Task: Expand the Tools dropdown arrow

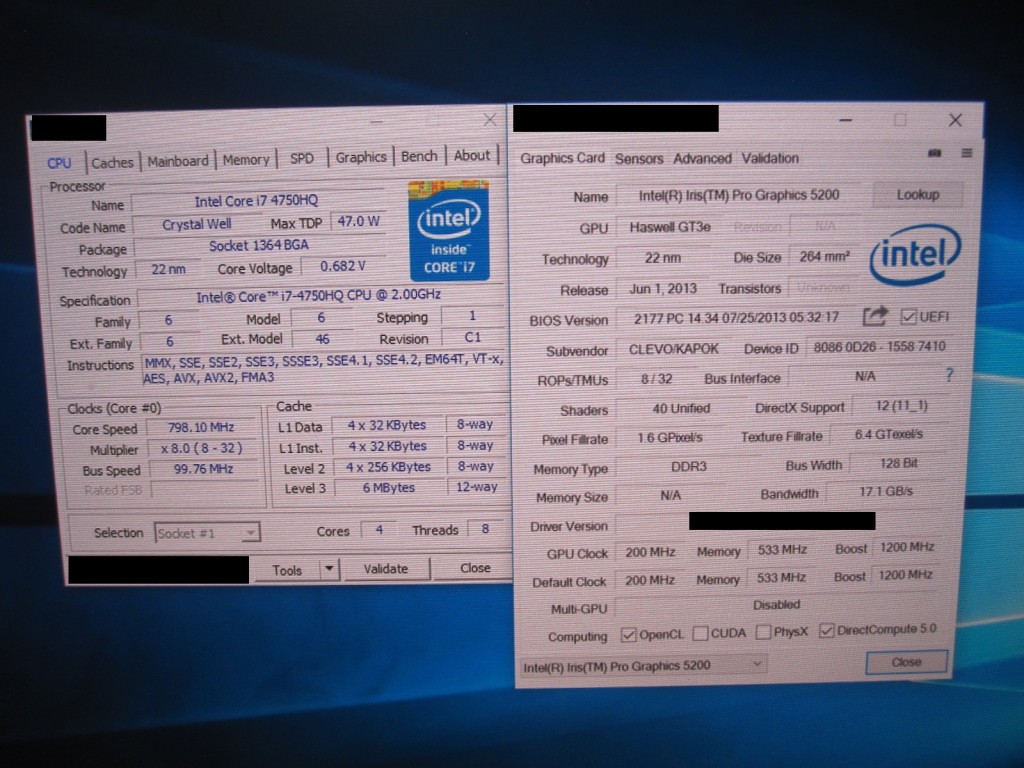Action: (x=329, y=569)
